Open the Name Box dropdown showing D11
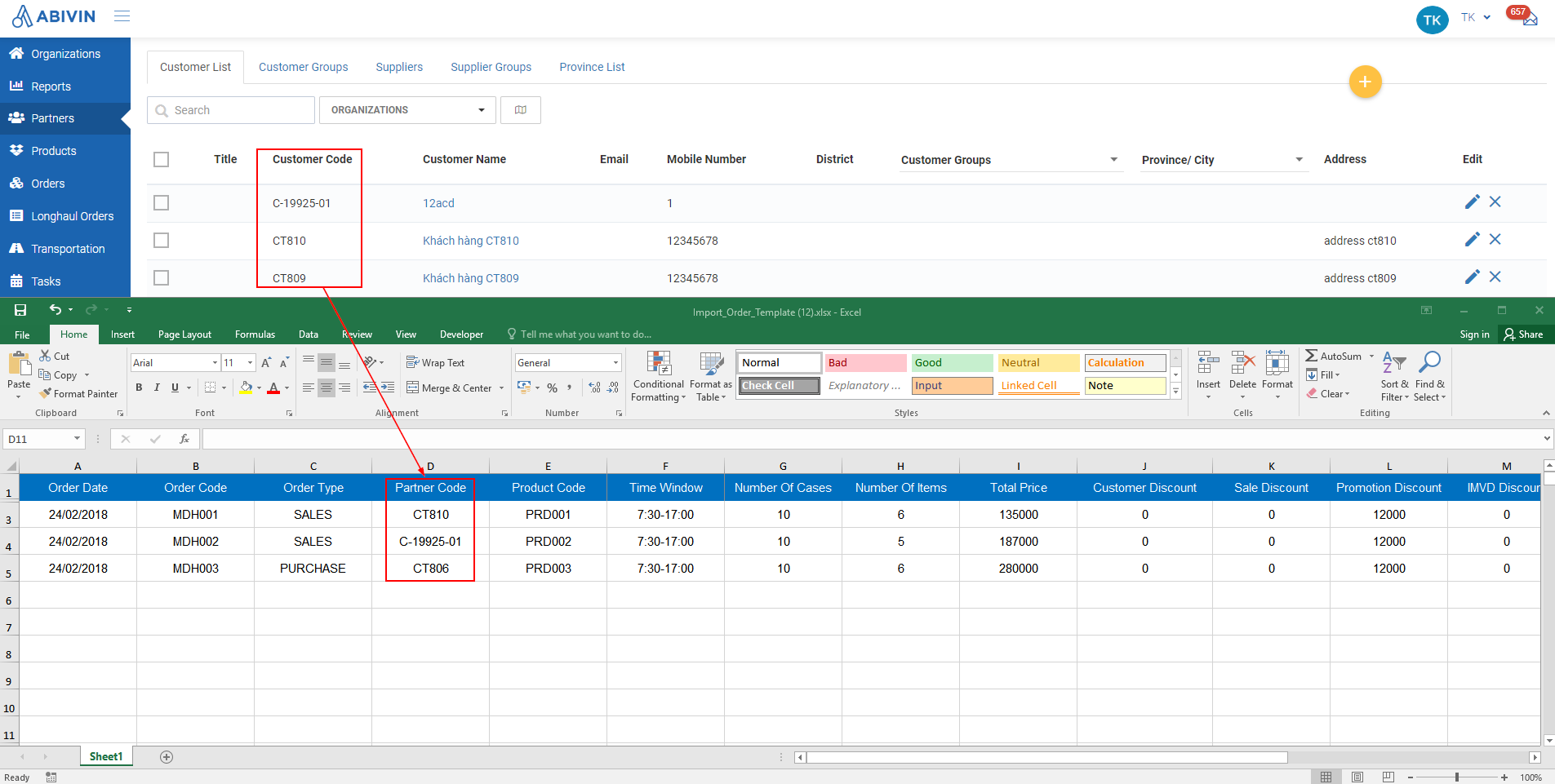1555x784 pixels. pos(77,439)
